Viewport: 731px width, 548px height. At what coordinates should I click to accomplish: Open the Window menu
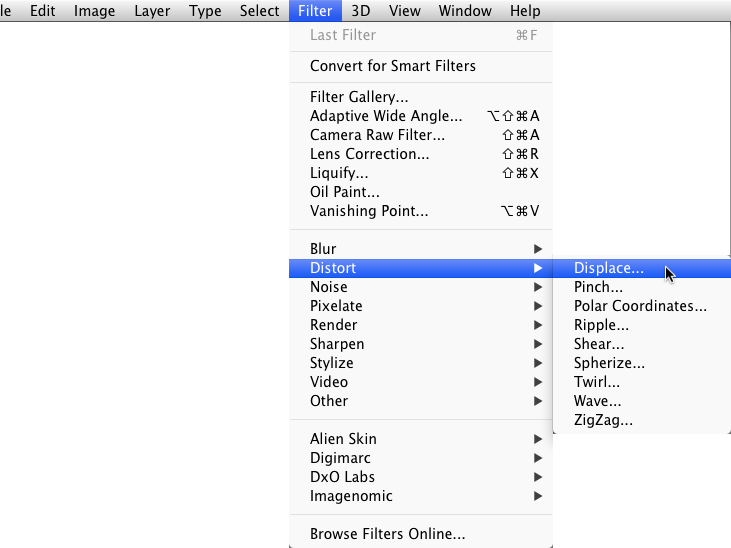[465, 11]
